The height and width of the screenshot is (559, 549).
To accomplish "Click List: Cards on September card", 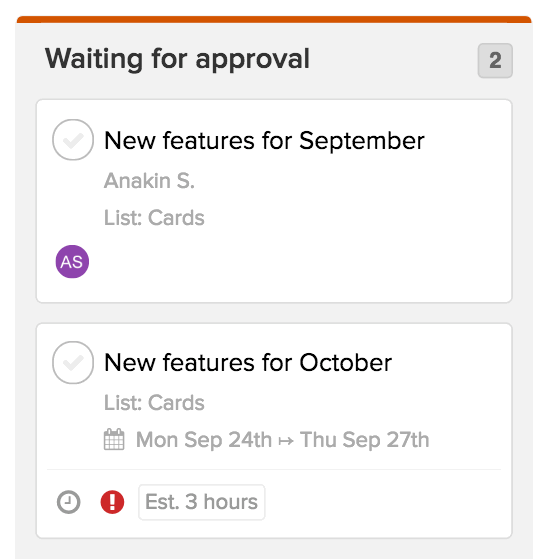I will tap(154, 217).
